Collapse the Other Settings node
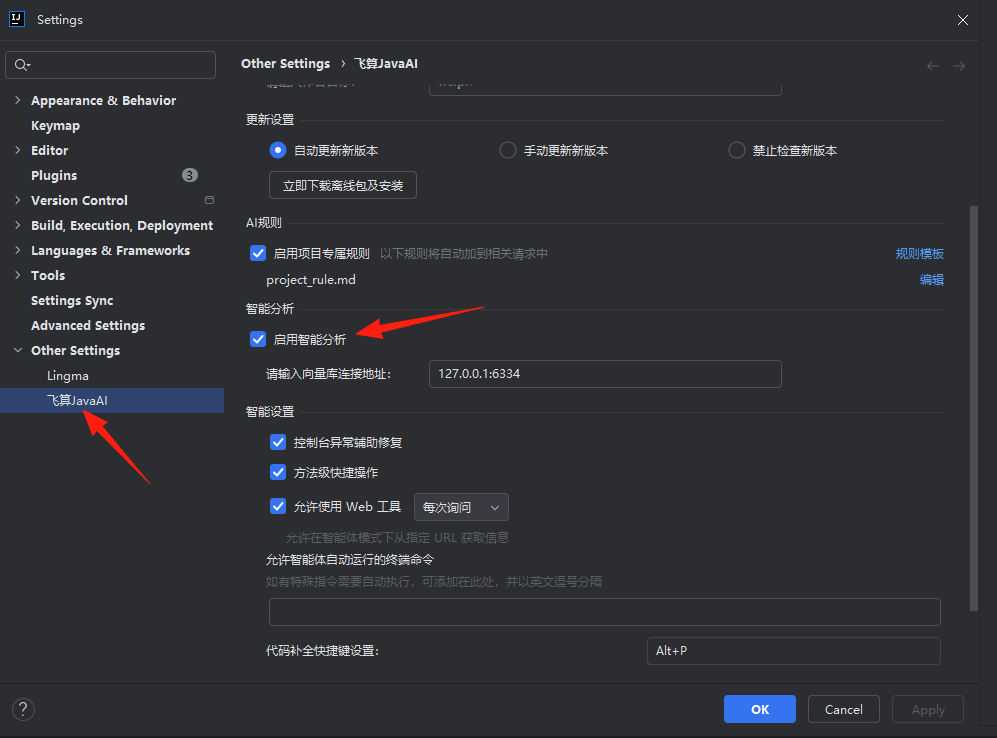Screen dimensions: 997x738 [x=18, y=350]
